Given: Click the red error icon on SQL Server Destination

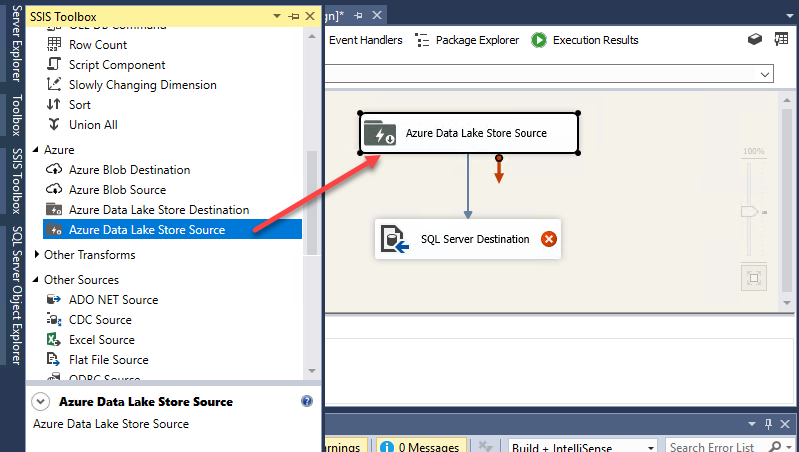Looking at the screenshot, I should click(549, 239).
